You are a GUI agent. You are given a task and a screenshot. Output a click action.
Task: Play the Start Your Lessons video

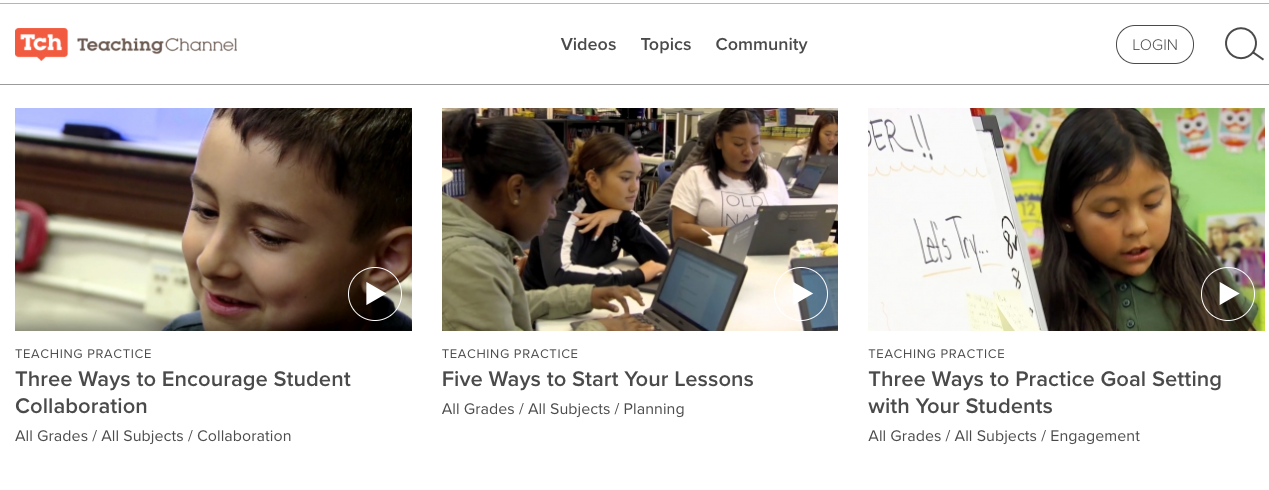pyautogui.click(x=801, y=294)
